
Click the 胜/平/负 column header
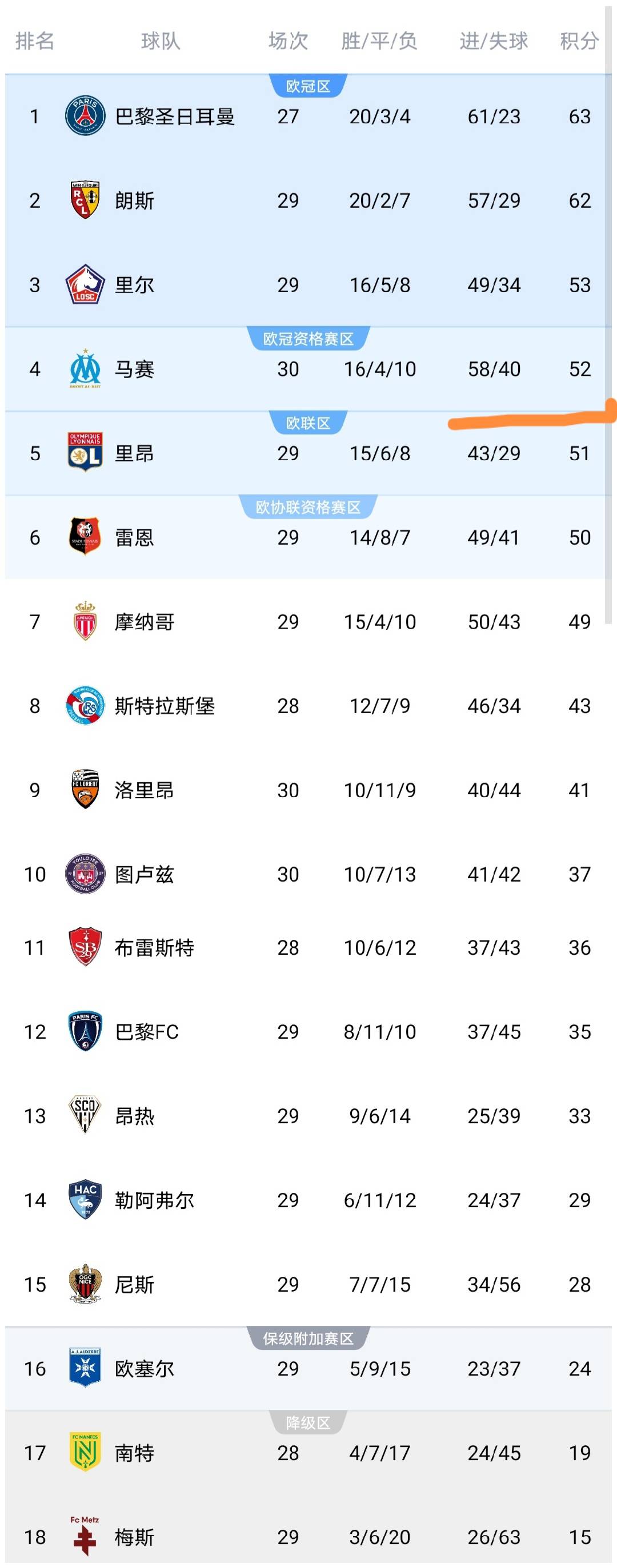(379, 41)
